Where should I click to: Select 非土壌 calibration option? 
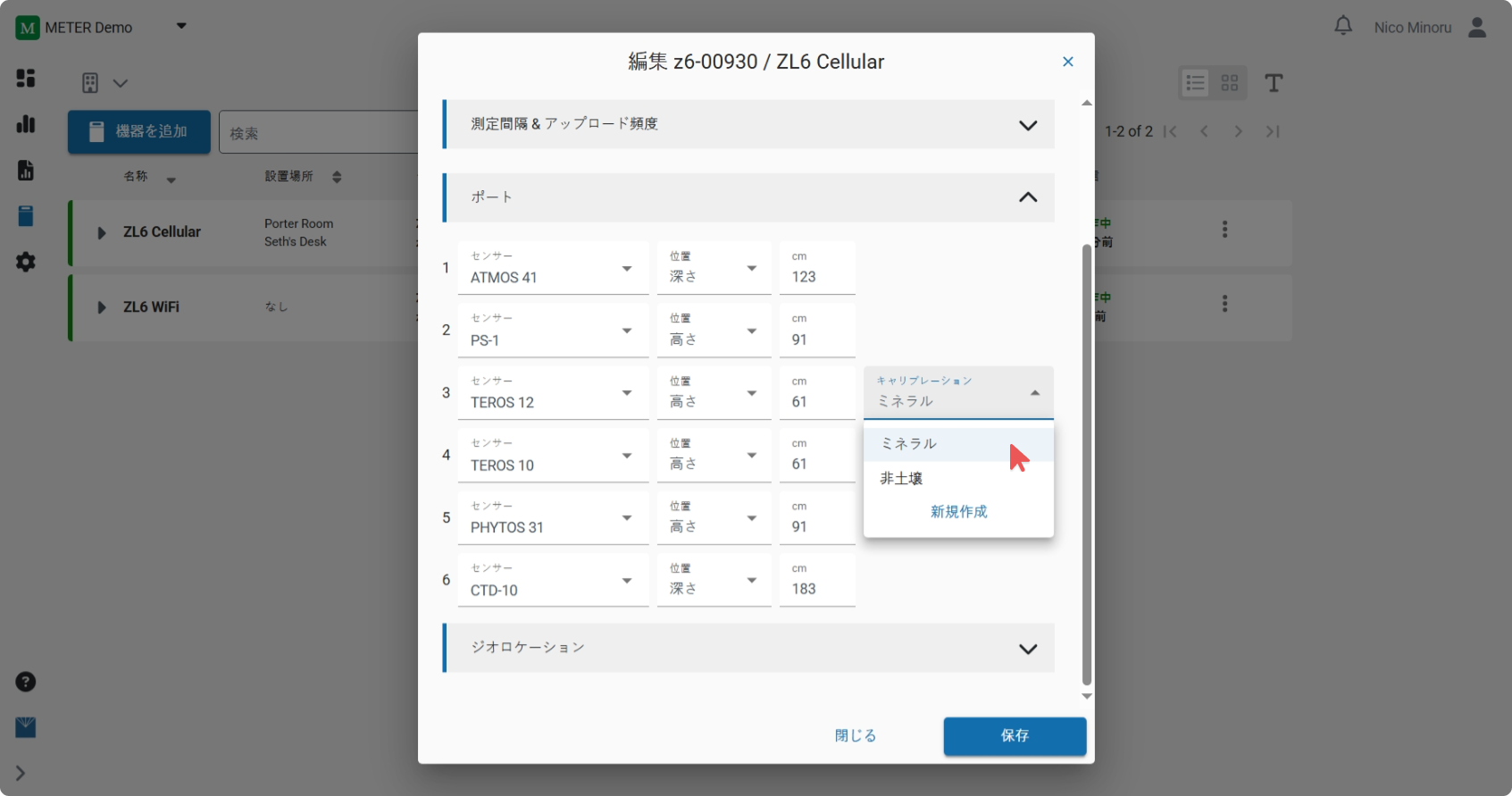pyautogui.click(x=958, y=479)
